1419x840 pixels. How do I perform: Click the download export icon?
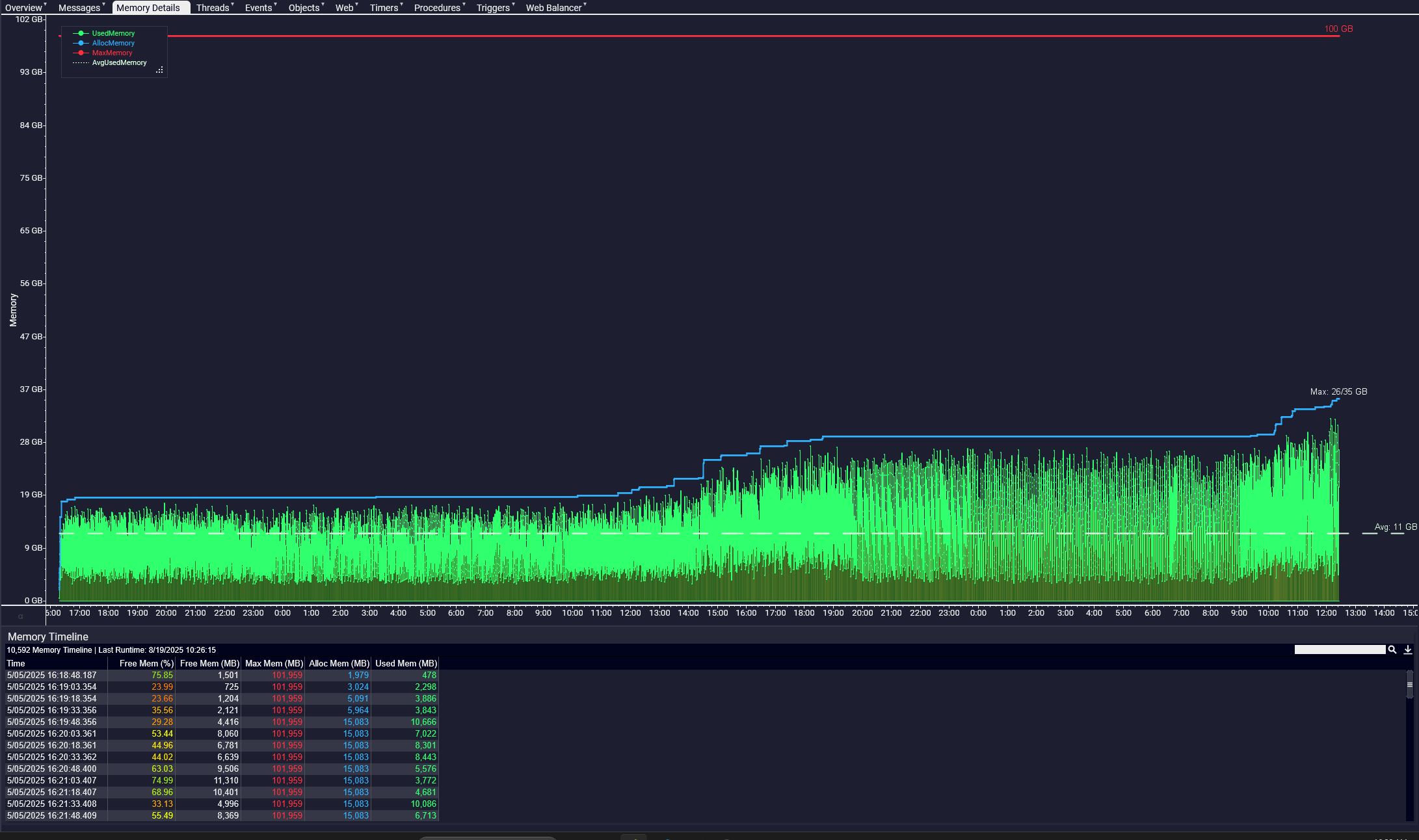click(1408, 650)
